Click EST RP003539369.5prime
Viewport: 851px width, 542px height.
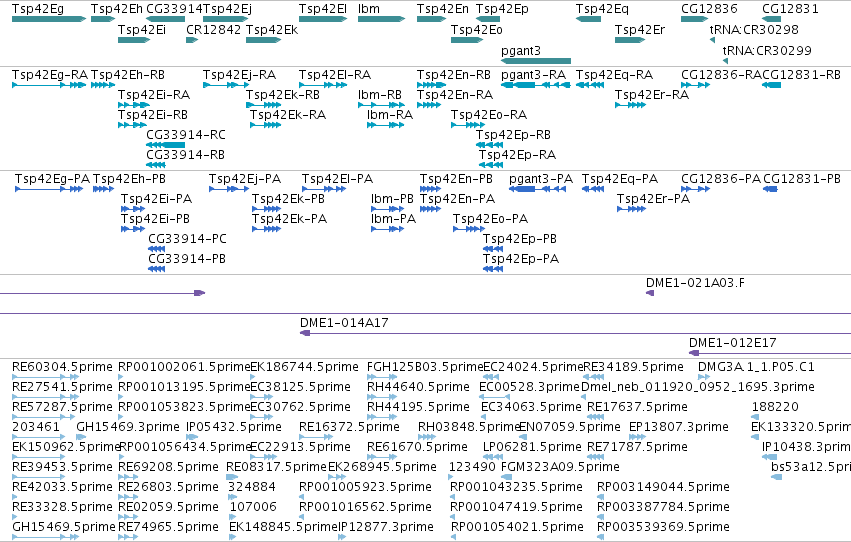click(x=663, y=527)
